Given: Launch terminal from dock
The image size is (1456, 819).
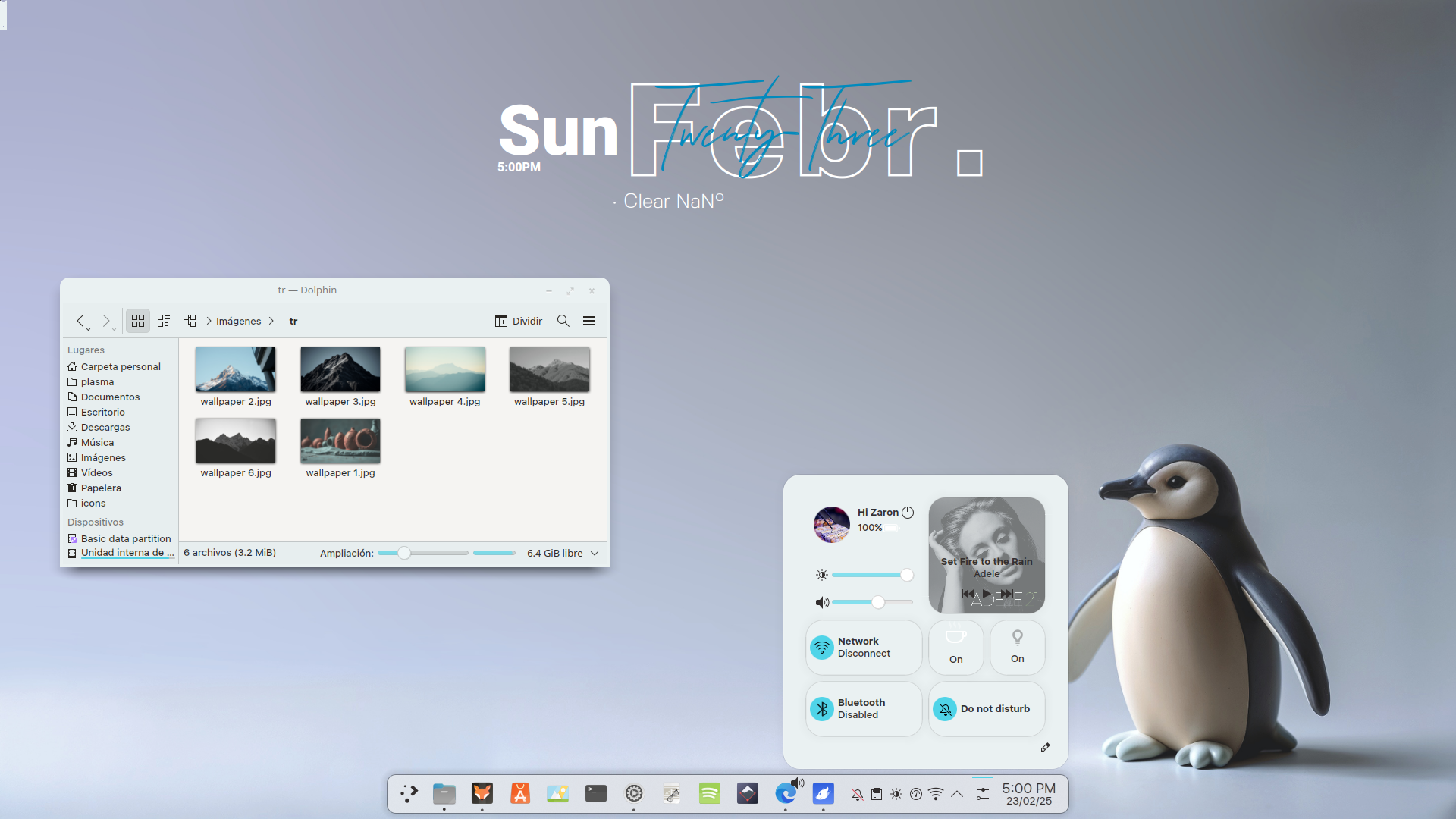Looking at the screenshot, I should point(596,794).
